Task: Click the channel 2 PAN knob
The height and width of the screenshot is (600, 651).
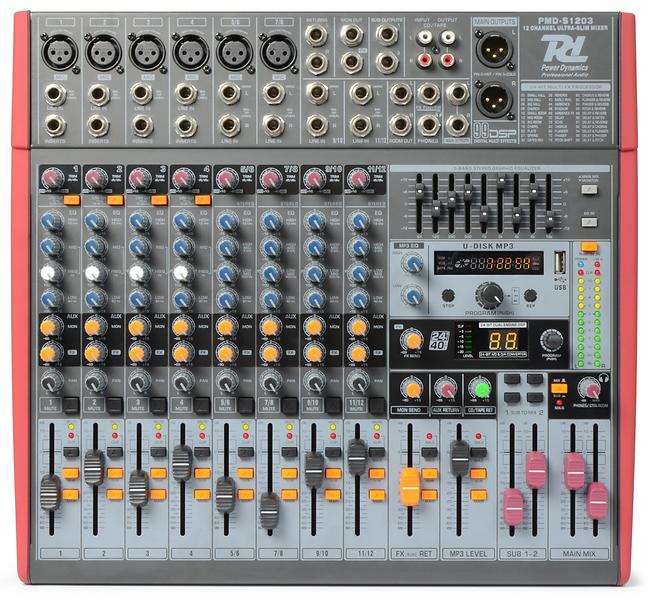Action: [95, 382]
